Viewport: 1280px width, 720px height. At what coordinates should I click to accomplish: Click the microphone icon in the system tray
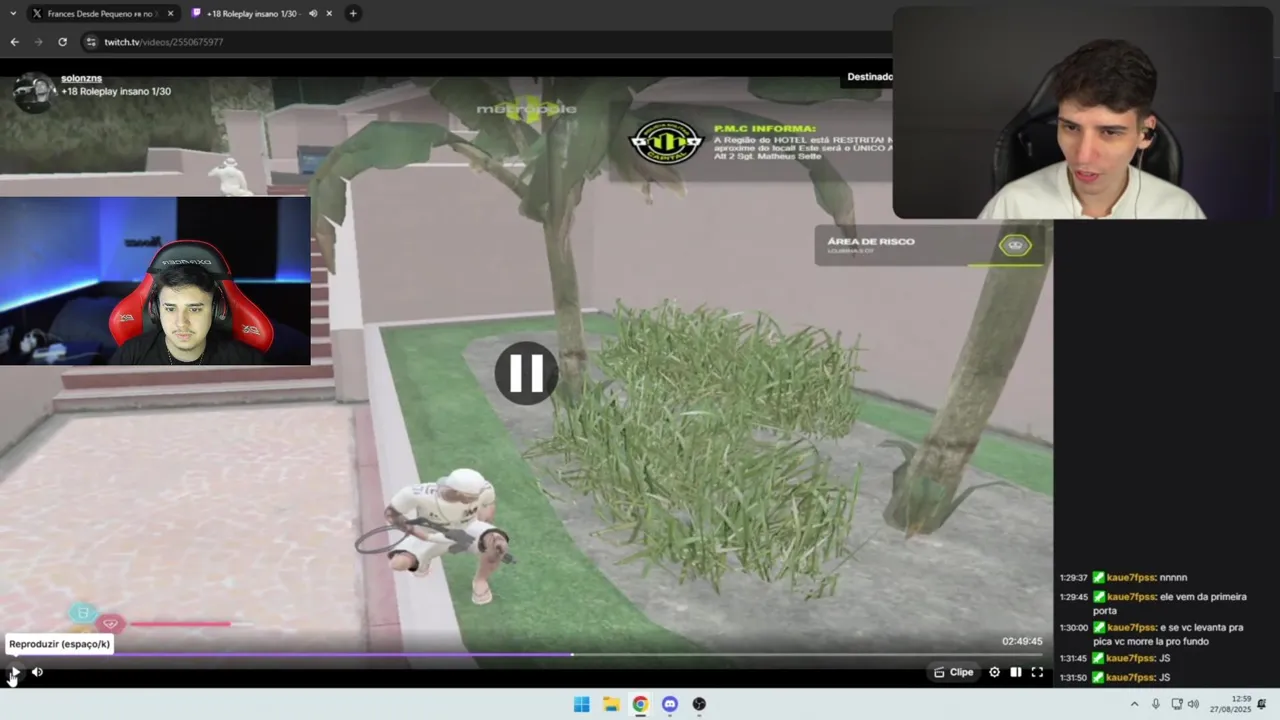(1156, 704)
